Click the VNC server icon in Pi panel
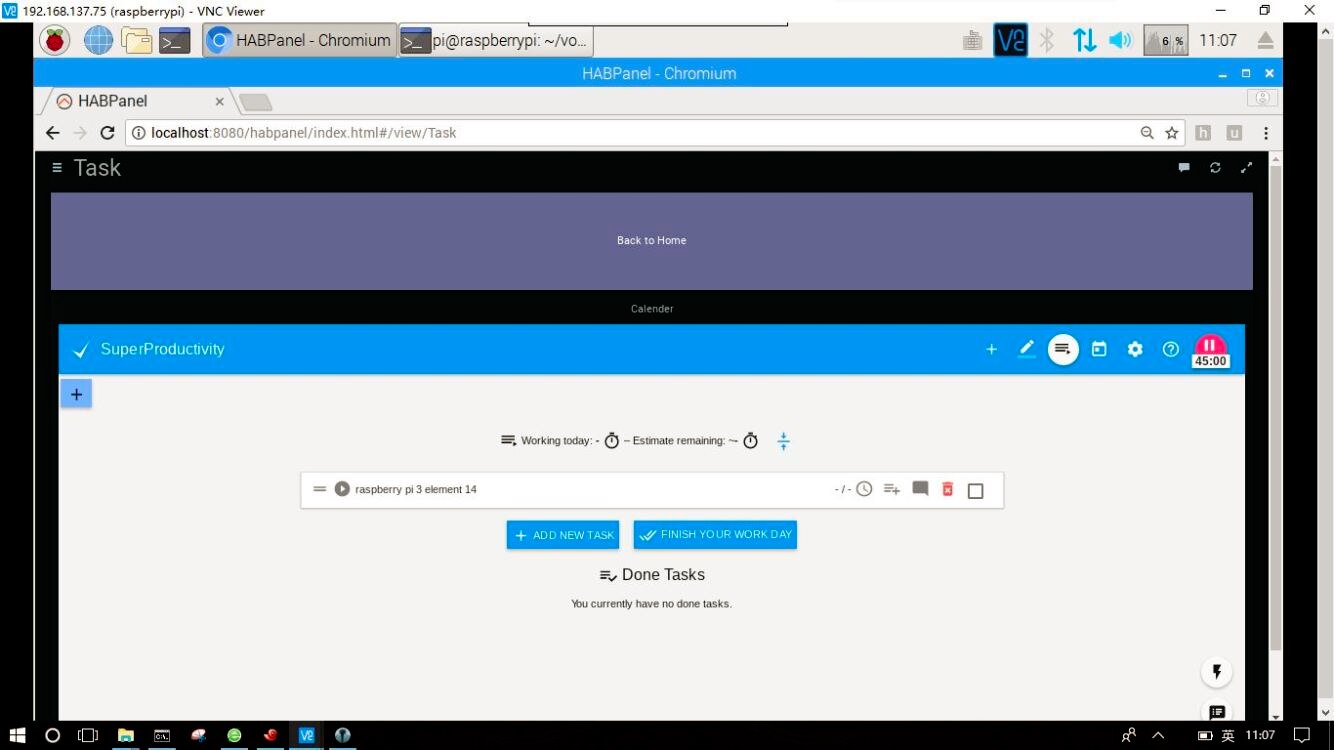 coord(1010,40)
